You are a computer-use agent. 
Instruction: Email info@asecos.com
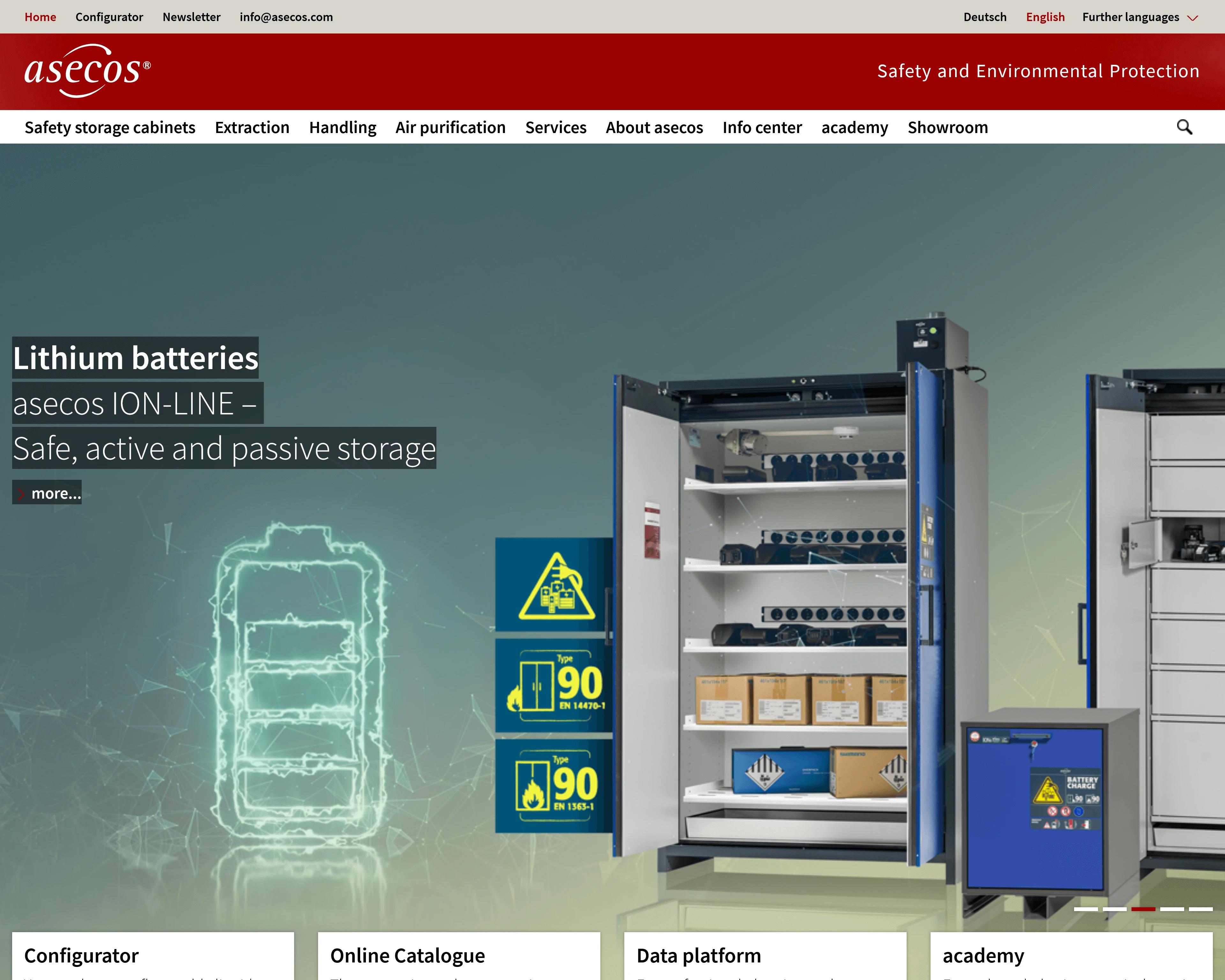point(286,17)
